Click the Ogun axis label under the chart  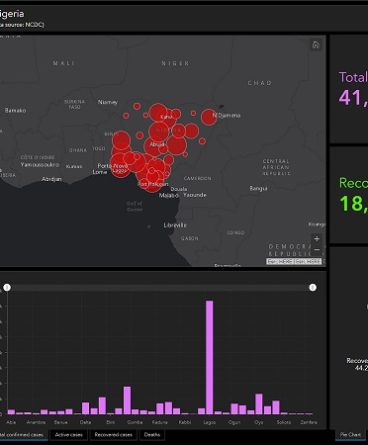coord(234,422)
